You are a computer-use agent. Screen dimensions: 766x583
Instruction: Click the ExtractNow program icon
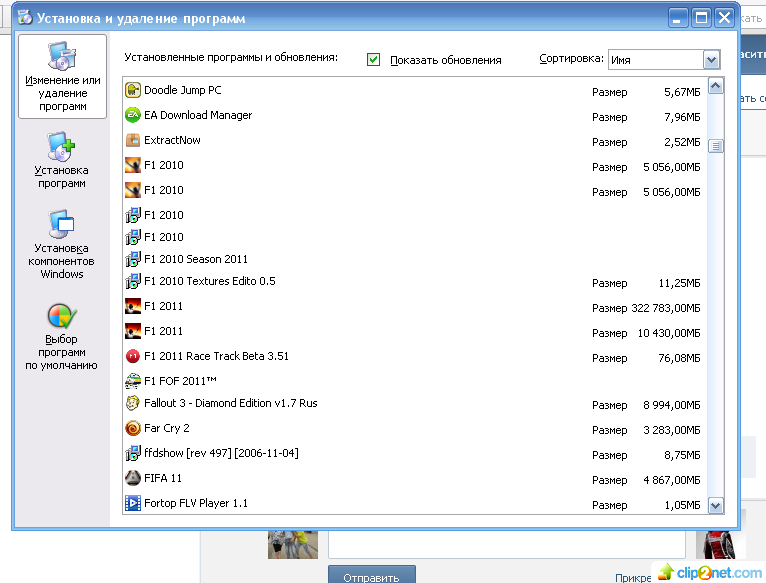coord(132,140)
